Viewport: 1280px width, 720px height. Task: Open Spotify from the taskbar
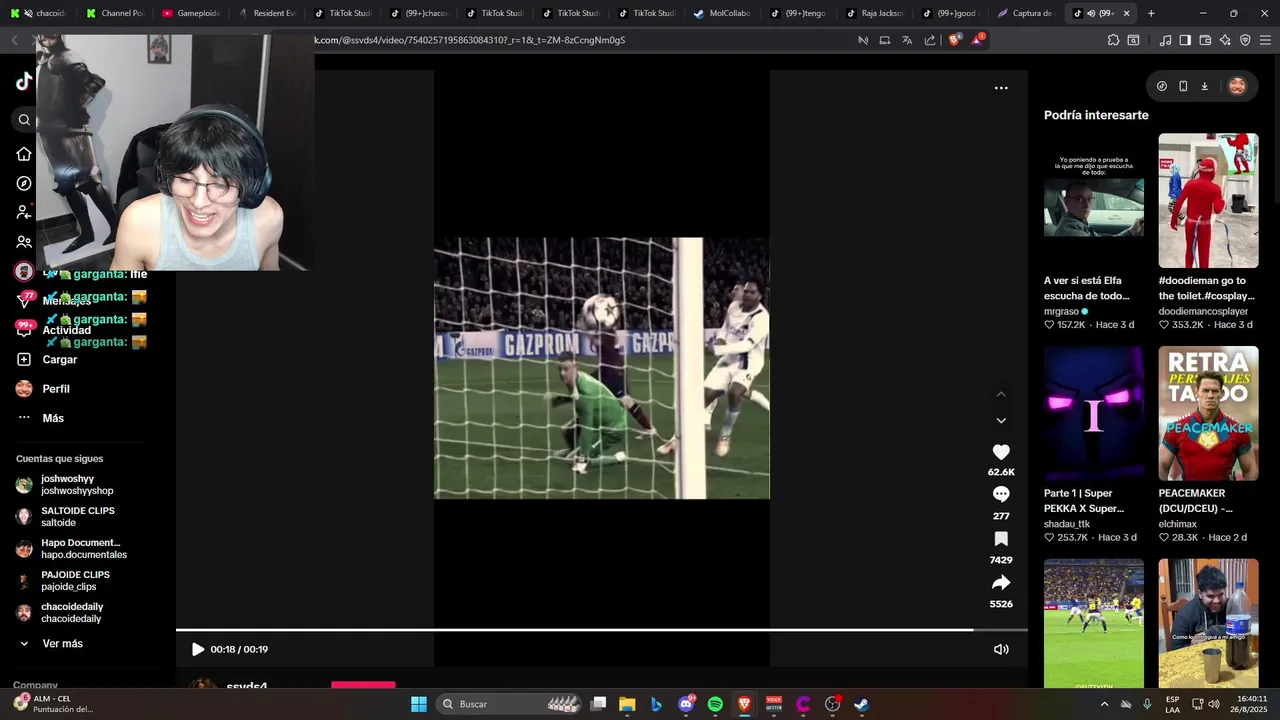[715, 704]
